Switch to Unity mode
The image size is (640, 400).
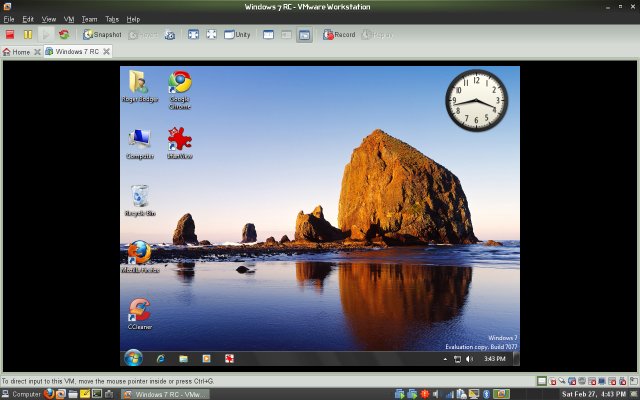click(237, 35)
